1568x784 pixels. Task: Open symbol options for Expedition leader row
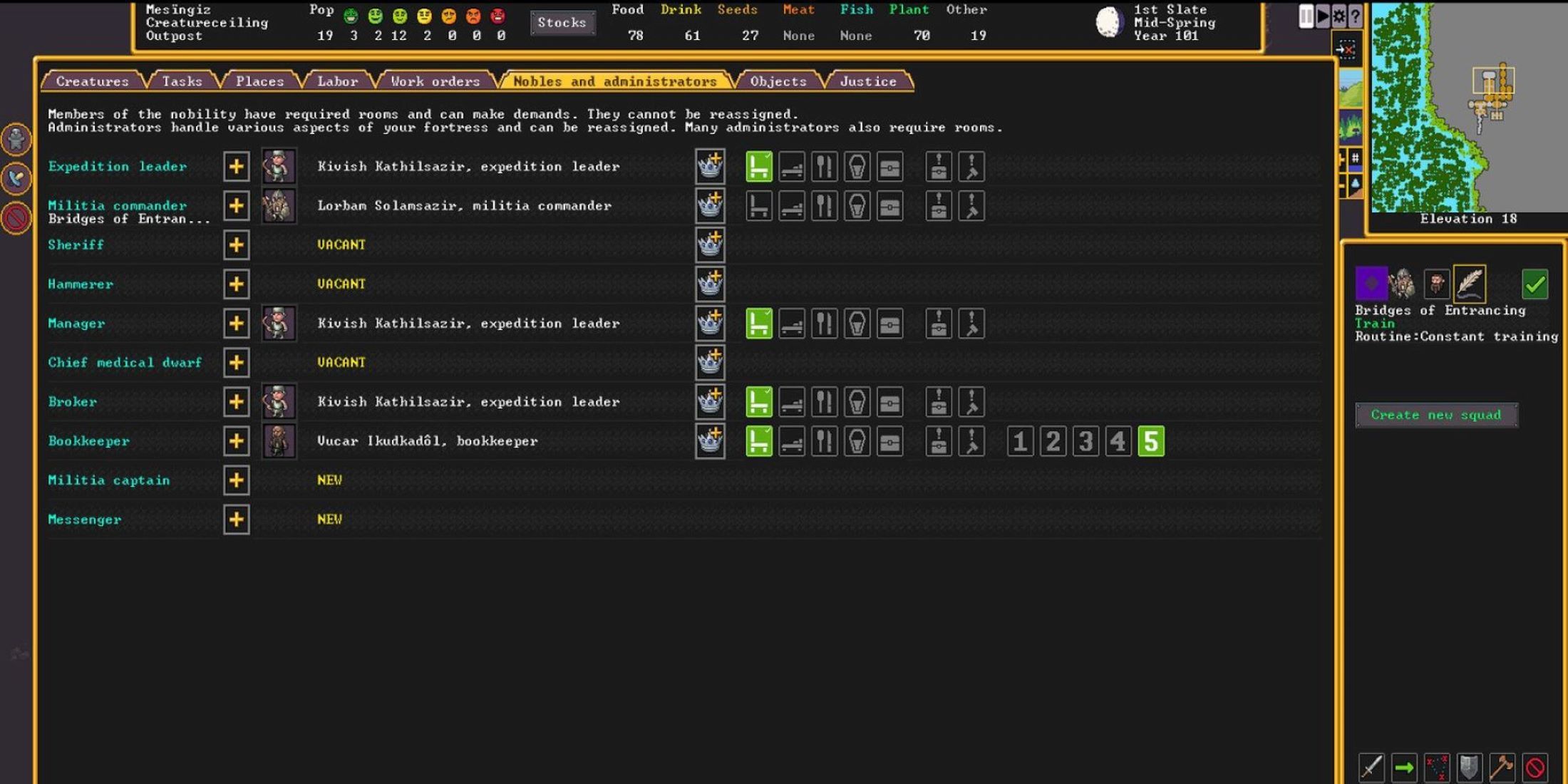pos(710,167)
